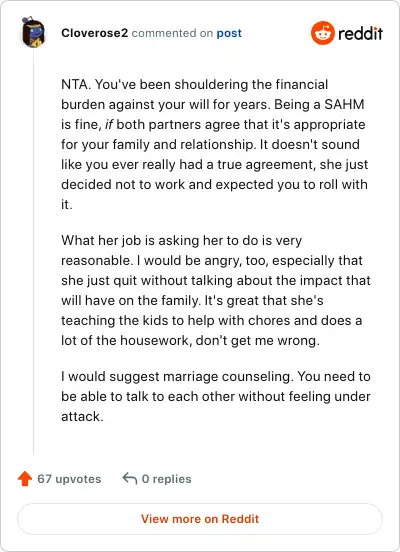The width and height of the screenshot is (400, 552).
Task: Open the blue "post" link
Action: click(229, 33)
